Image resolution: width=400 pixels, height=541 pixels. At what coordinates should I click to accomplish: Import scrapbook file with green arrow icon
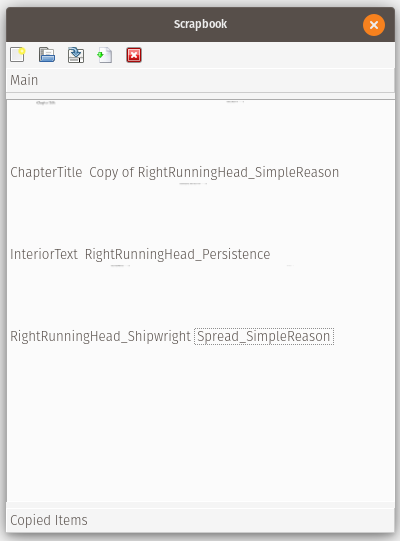point(105,55)
